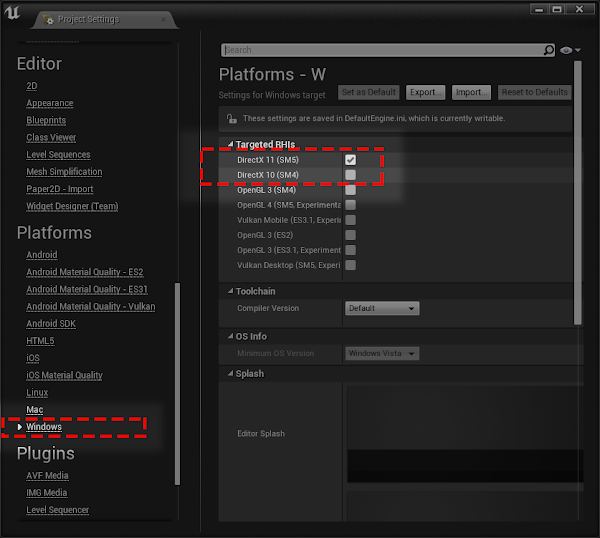This screenshot has width=600, height=538.
Task: Select Windows platform settings
Action: [44, 427]
